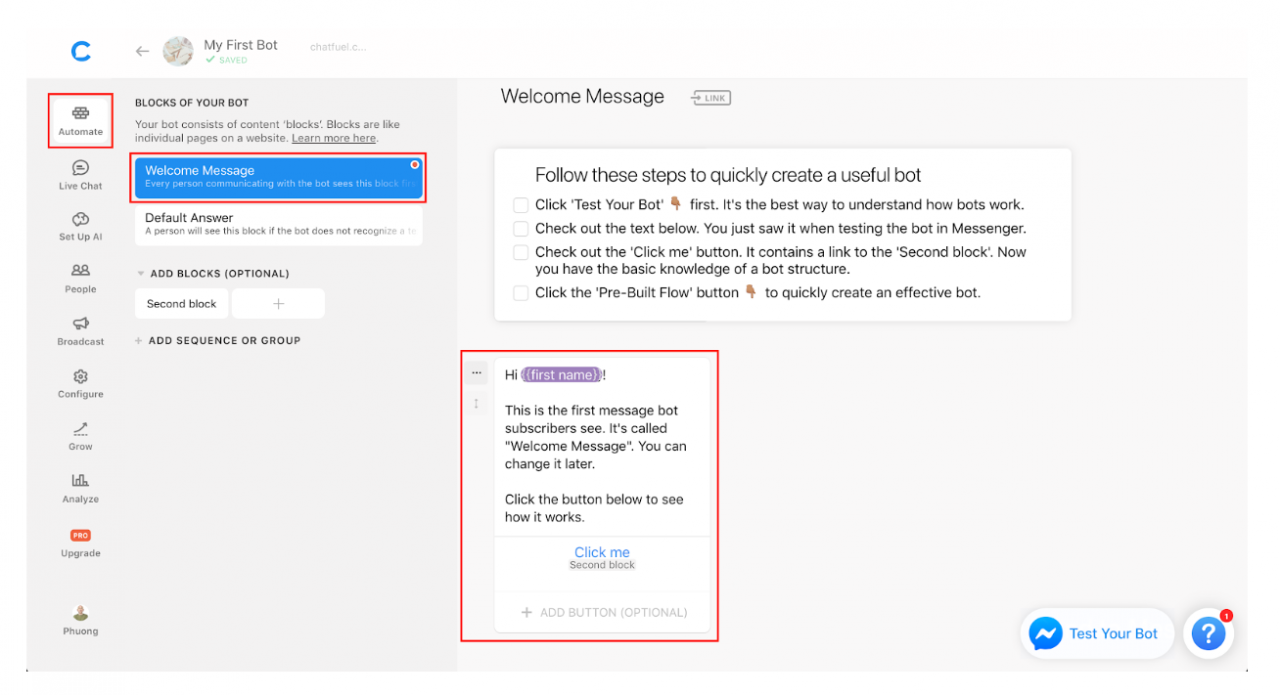The height and width of the screenshot is (695, 1280).
Task: Open the three-dot menu on text card
Action: click(x=476, y=373)
